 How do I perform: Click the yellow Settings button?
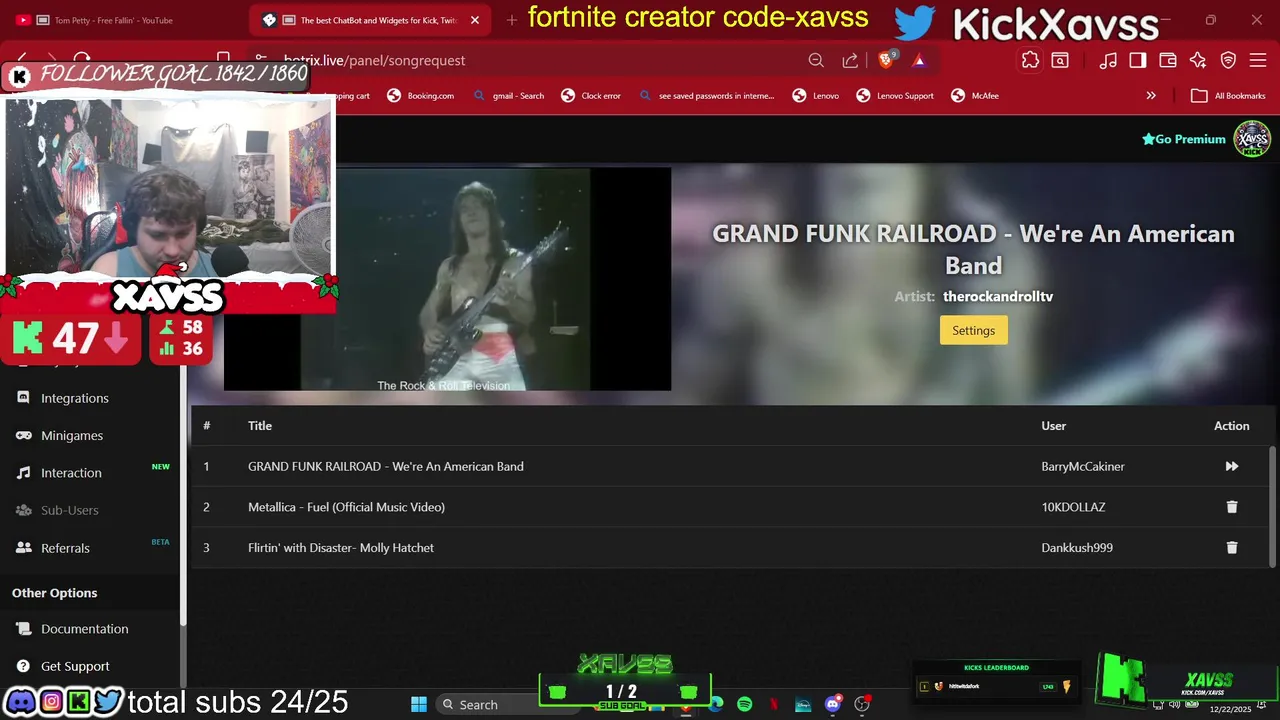[x=973, y=330]
